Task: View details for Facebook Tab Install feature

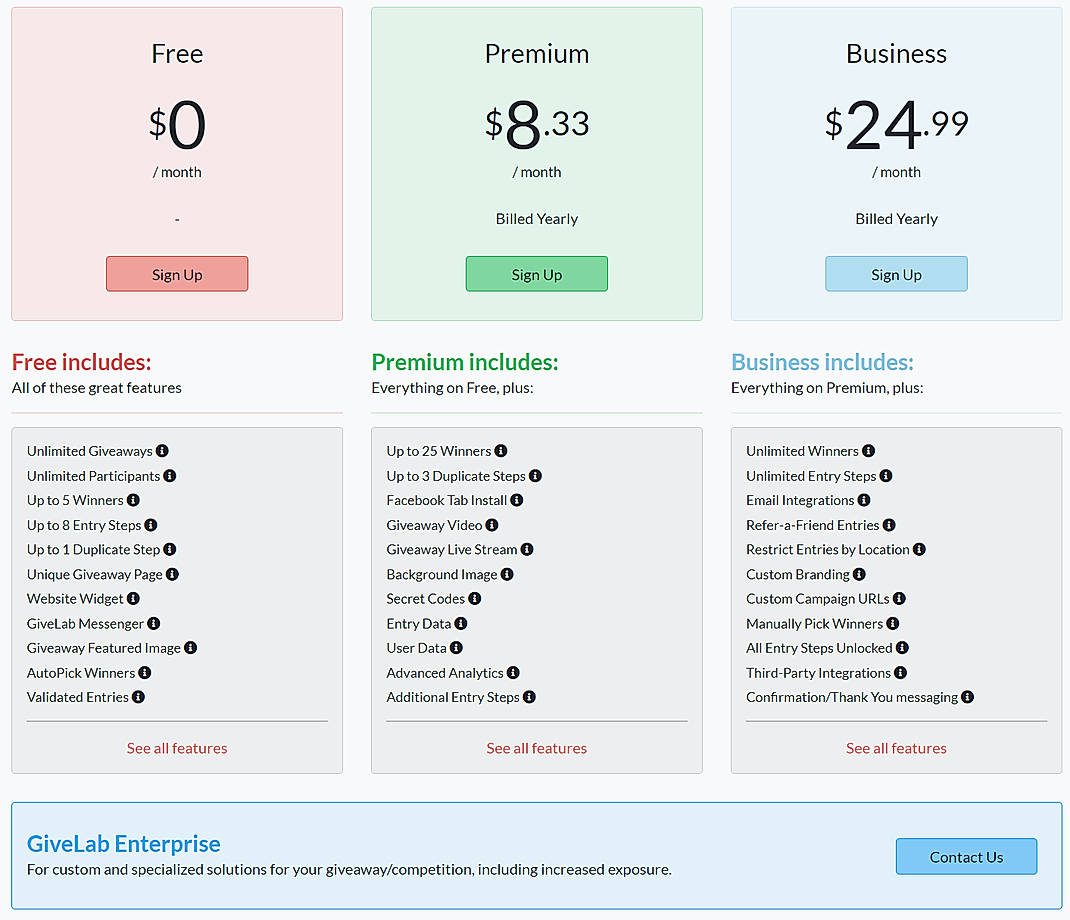Action: pos(516,500)
